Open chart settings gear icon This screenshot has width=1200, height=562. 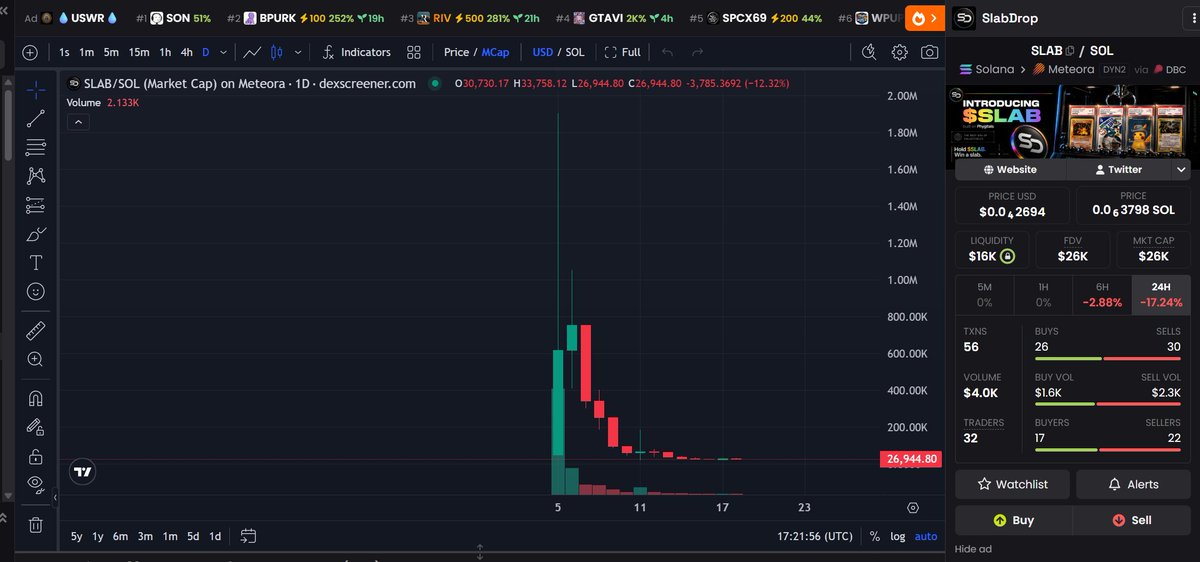pos(899,52)
